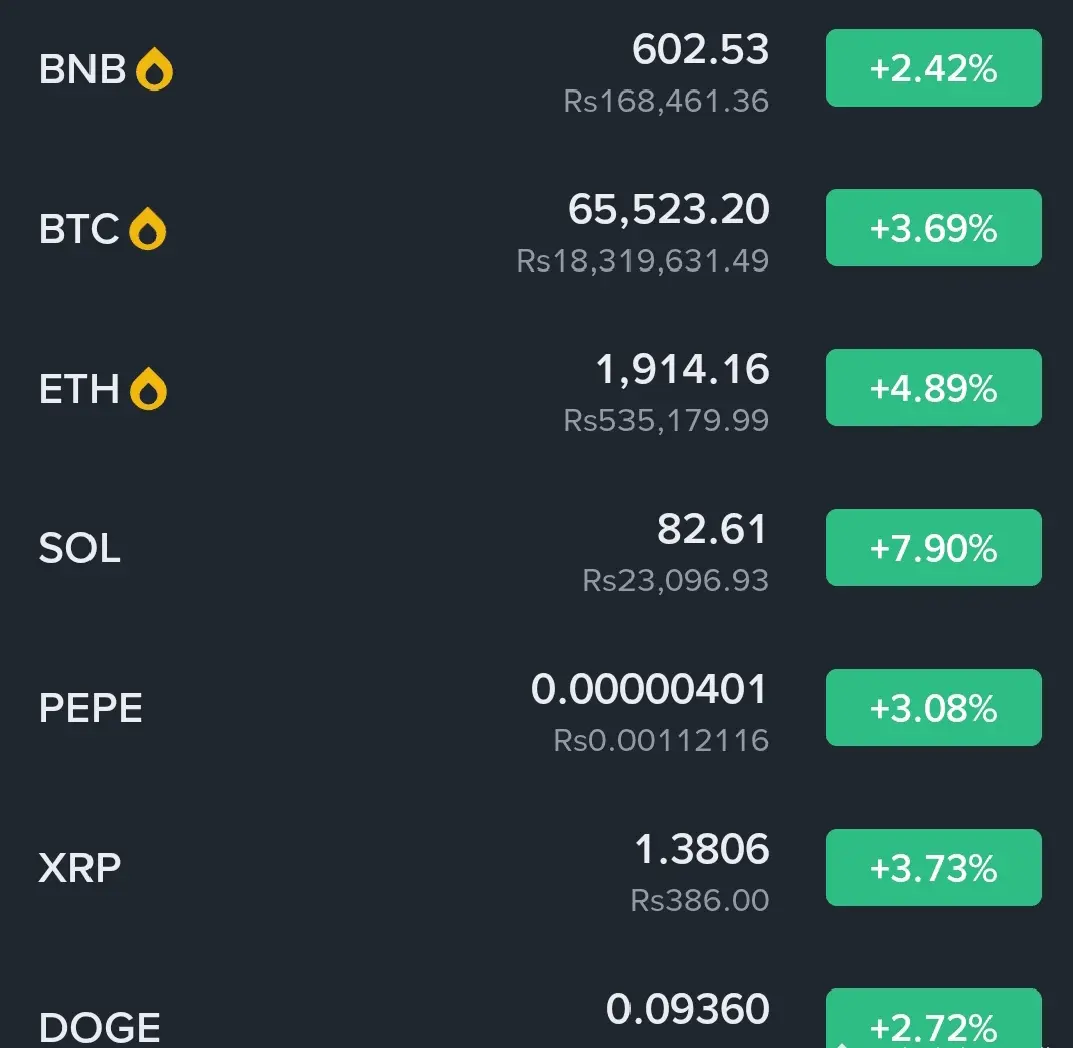Select the +3.69% change badge for BTC
1073x1048 pixels.
pyautogui.click(x=933, y=227)
